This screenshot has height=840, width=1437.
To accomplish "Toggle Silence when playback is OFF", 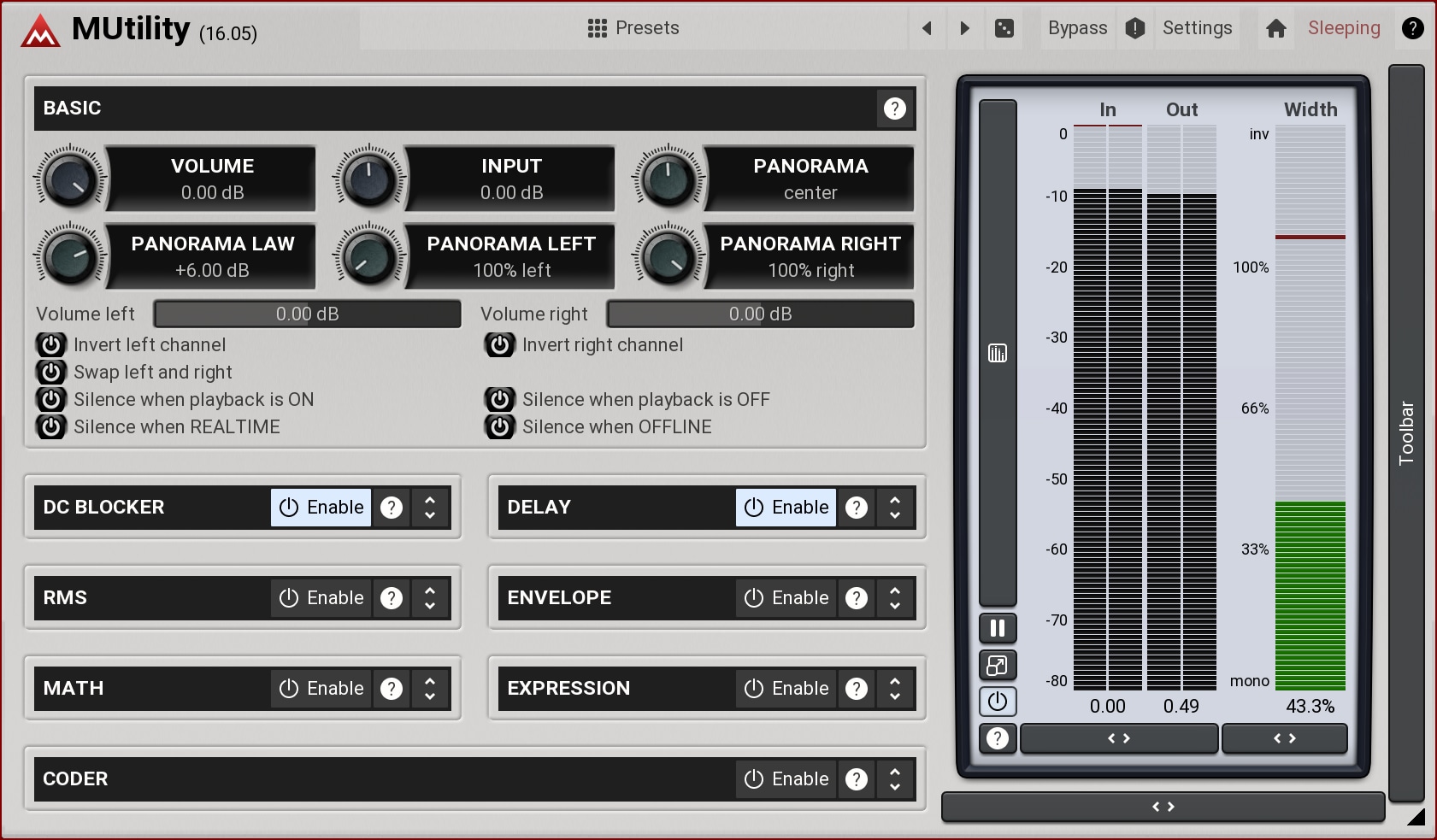I will 500,399.
